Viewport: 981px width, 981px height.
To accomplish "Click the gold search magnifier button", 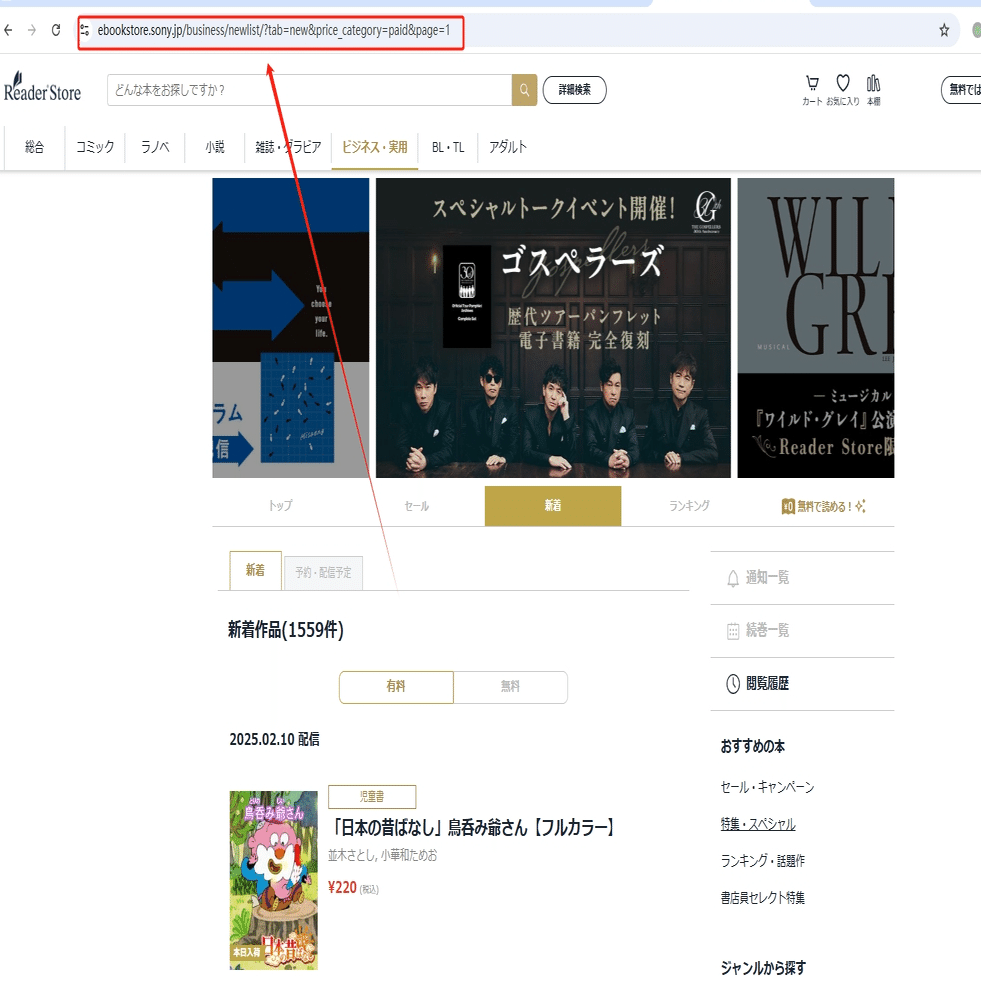I will 524,90.
